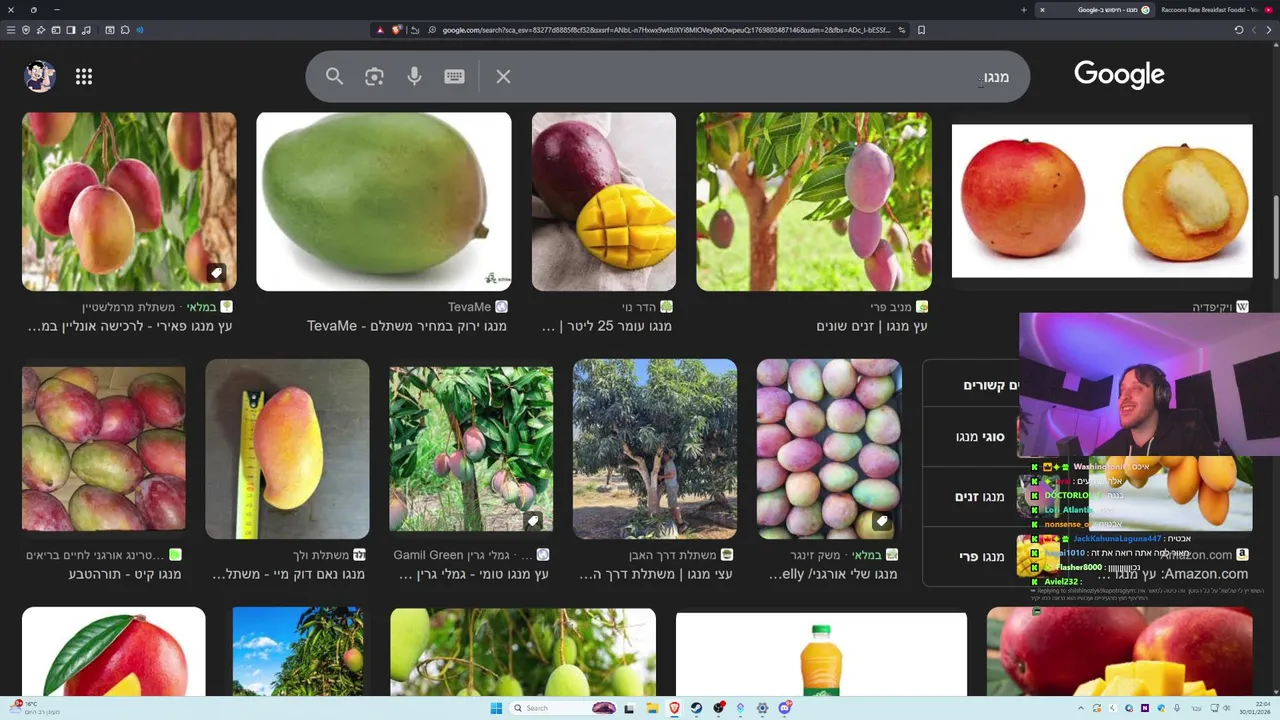Open the Wikipedia mango halves image
The width and height of the screenshot is (1280, 720).
tap(1102, 201)
